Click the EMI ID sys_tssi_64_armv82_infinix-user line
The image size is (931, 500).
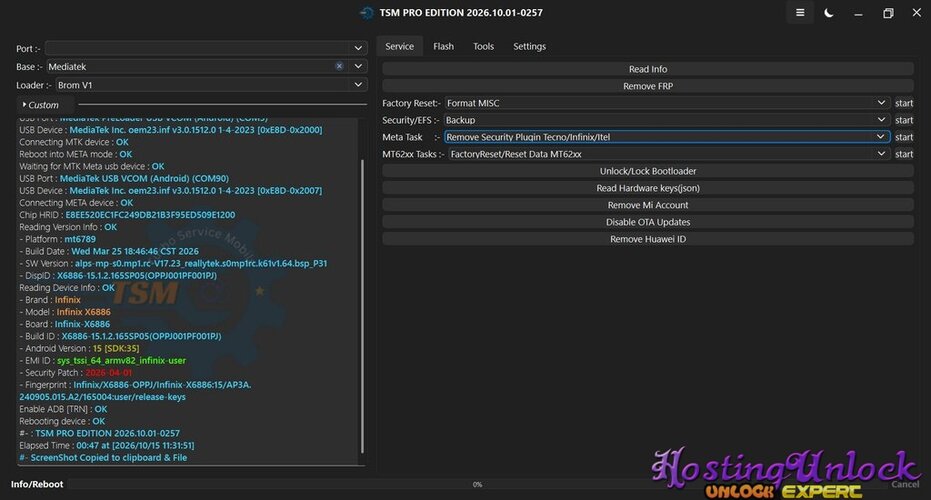point(102,360)
